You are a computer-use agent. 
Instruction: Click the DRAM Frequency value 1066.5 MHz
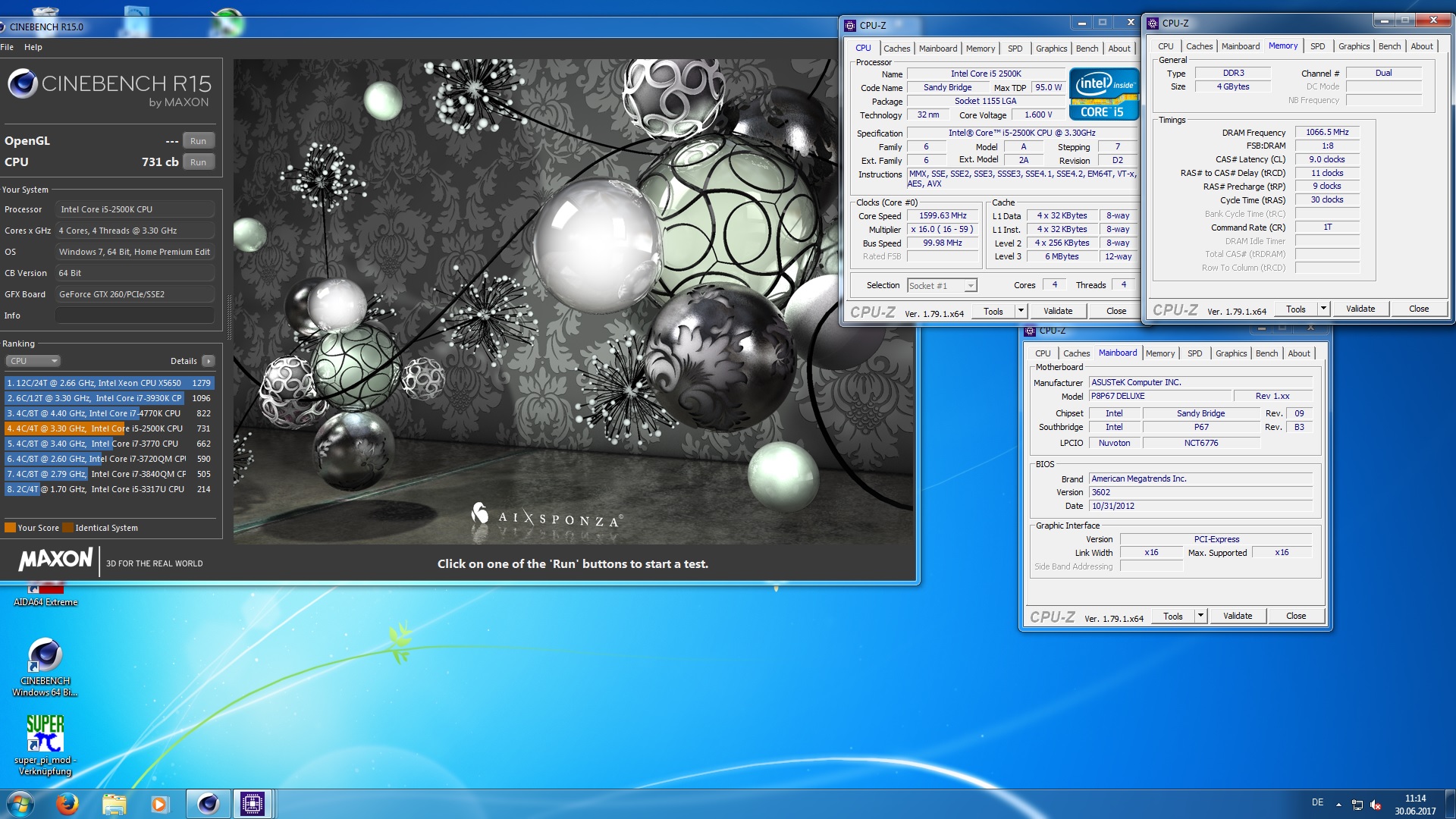coord(1327,132)
